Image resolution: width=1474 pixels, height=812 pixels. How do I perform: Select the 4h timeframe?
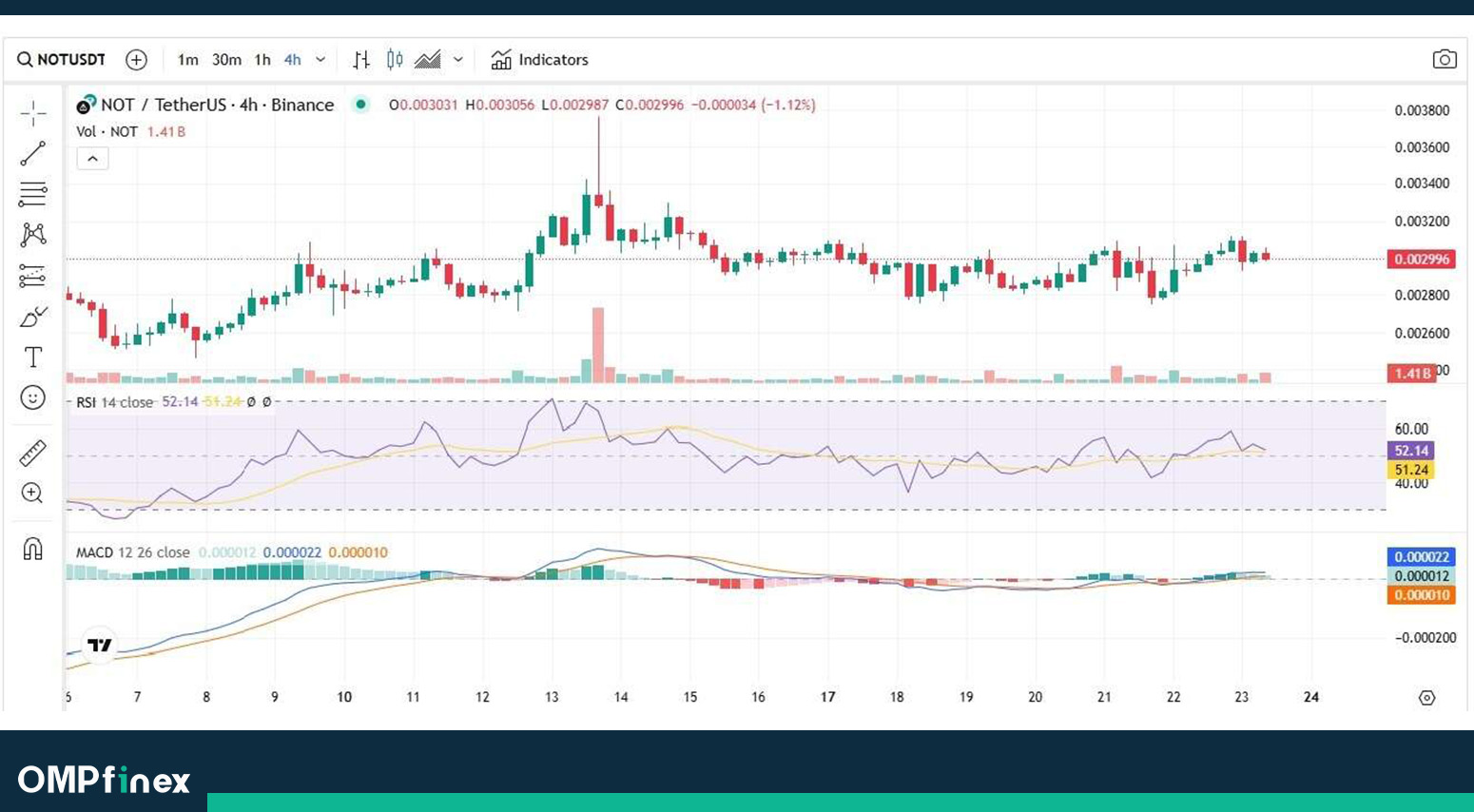293,60
